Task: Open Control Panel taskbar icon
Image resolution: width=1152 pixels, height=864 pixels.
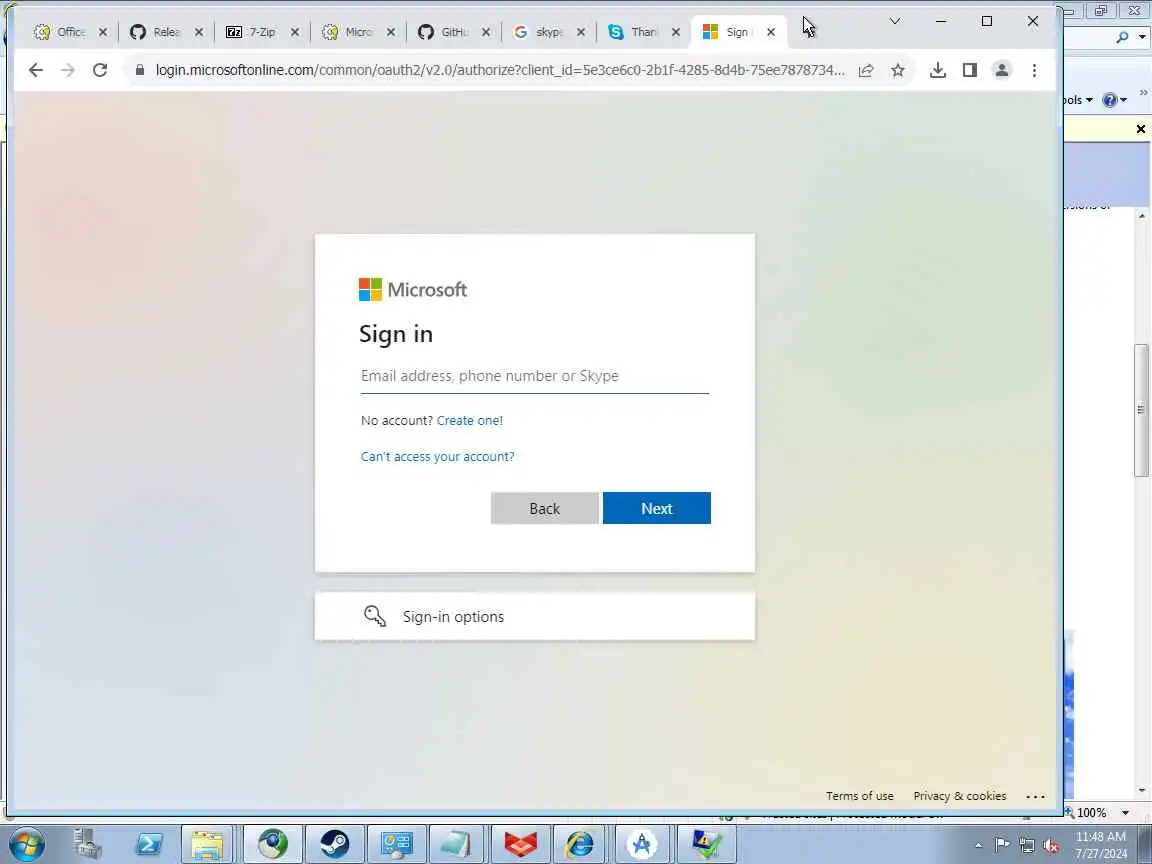Action: click(396, 843)
